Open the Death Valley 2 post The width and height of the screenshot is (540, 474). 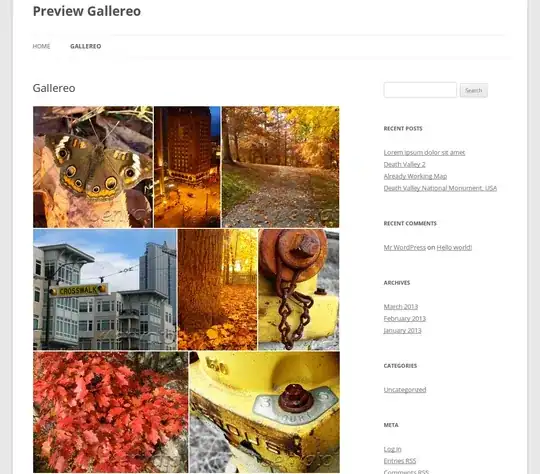(405, 164)
